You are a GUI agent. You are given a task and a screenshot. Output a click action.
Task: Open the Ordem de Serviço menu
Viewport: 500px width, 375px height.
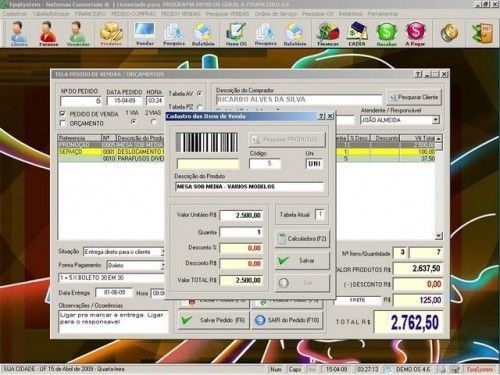276,14
